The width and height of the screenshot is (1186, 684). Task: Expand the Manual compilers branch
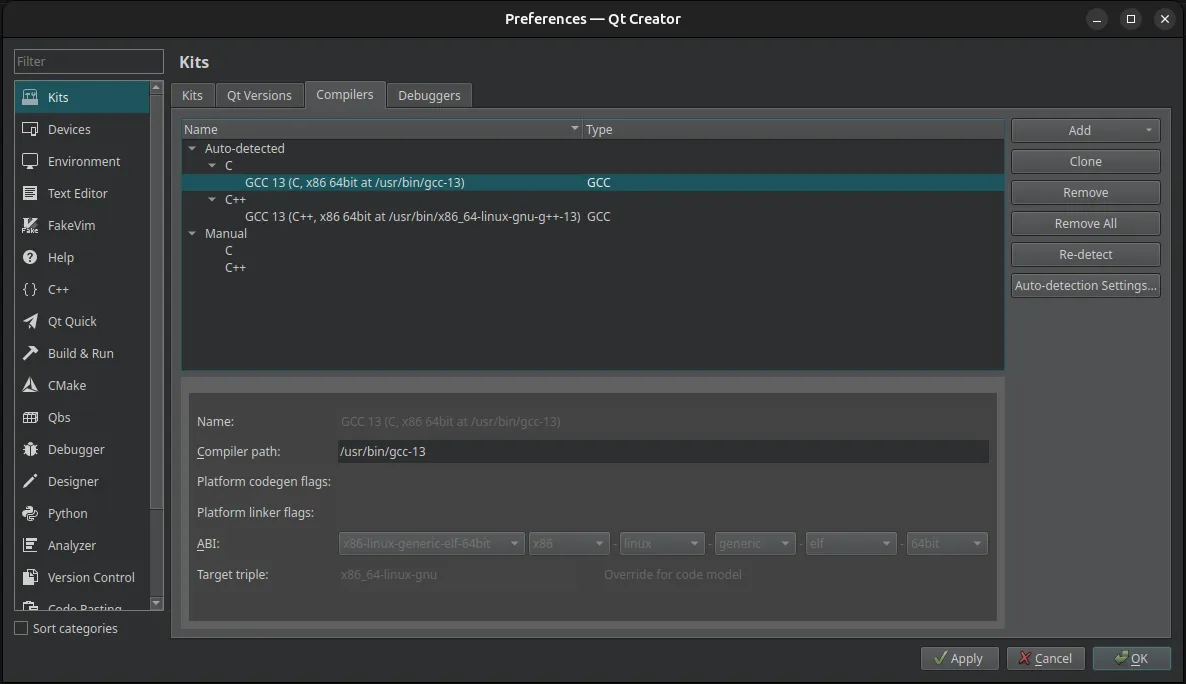[192, 233]
